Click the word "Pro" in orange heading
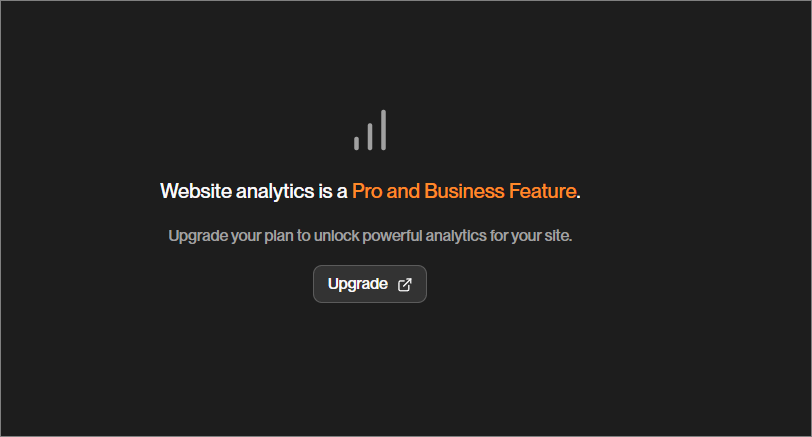 [367, 191]
